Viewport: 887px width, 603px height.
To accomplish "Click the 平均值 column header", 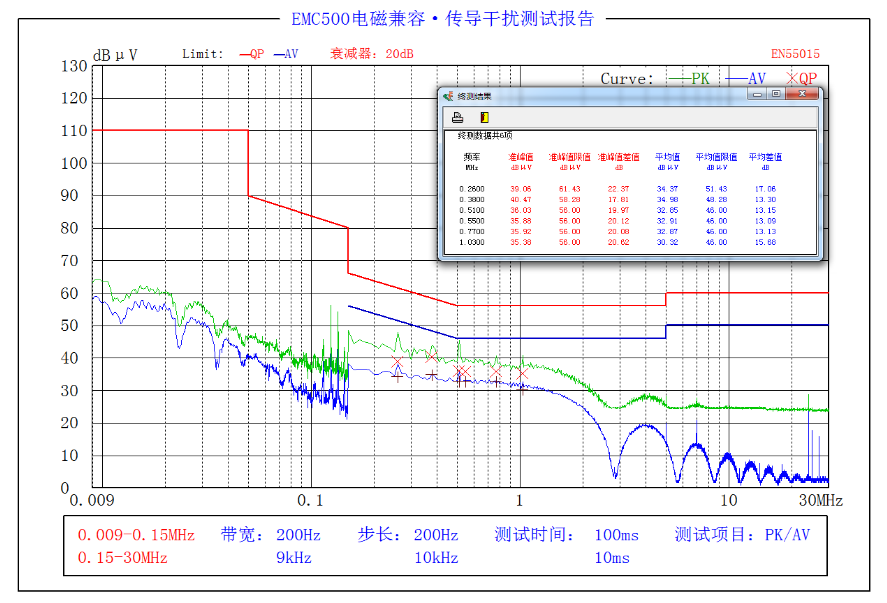I will (x=667, y=157).
